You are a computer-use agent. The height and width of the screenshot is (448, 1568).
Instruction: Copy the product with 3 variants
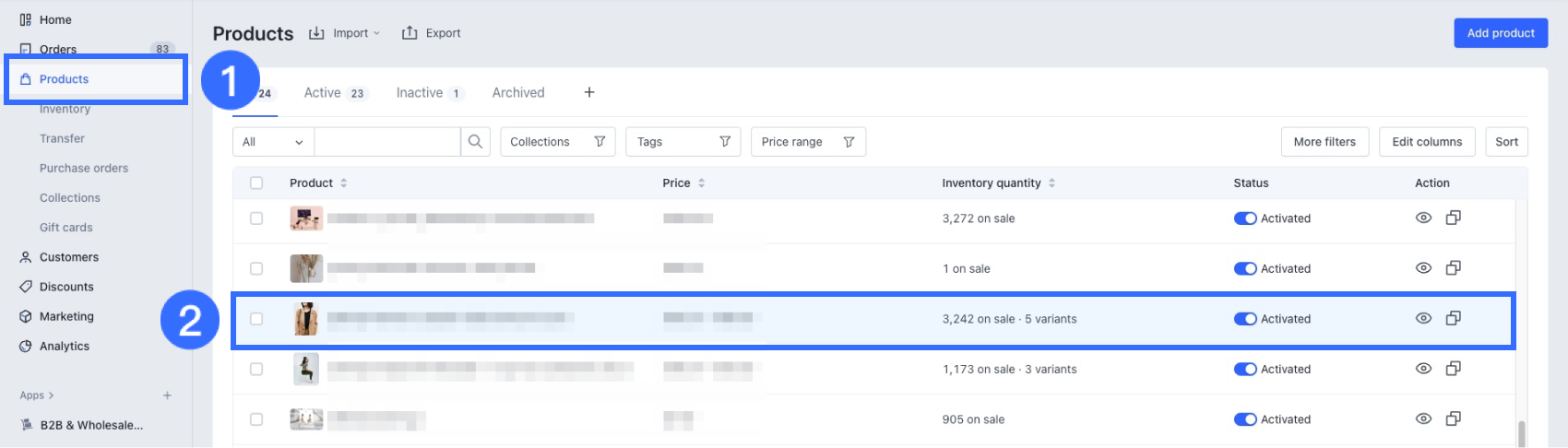[x=1453, y=369]
